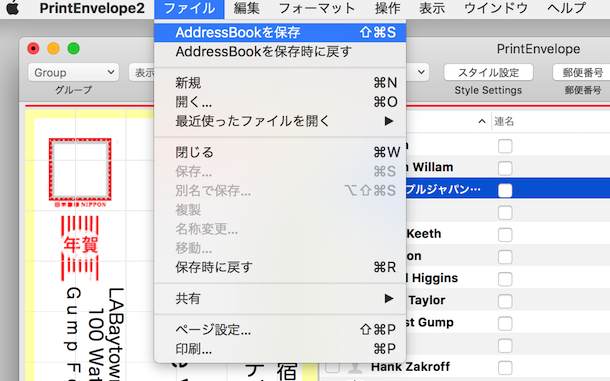The width and height of the screenshot is (610, 381).
Task: Check 連名 box for Higgins row
Action: tap(505, 279)
